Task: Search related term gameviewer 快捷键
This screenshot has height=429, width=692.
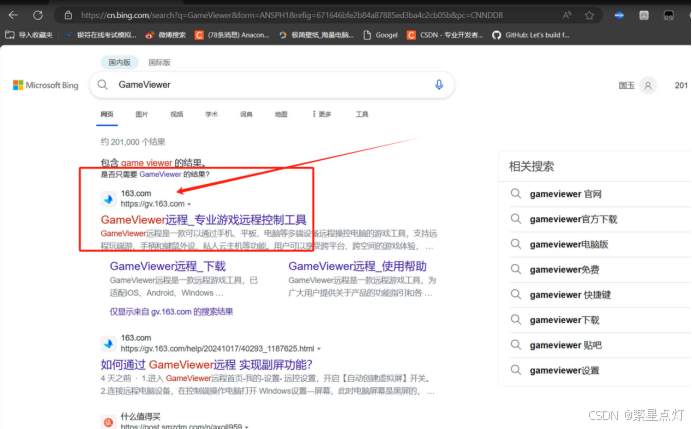Action: 570,294
